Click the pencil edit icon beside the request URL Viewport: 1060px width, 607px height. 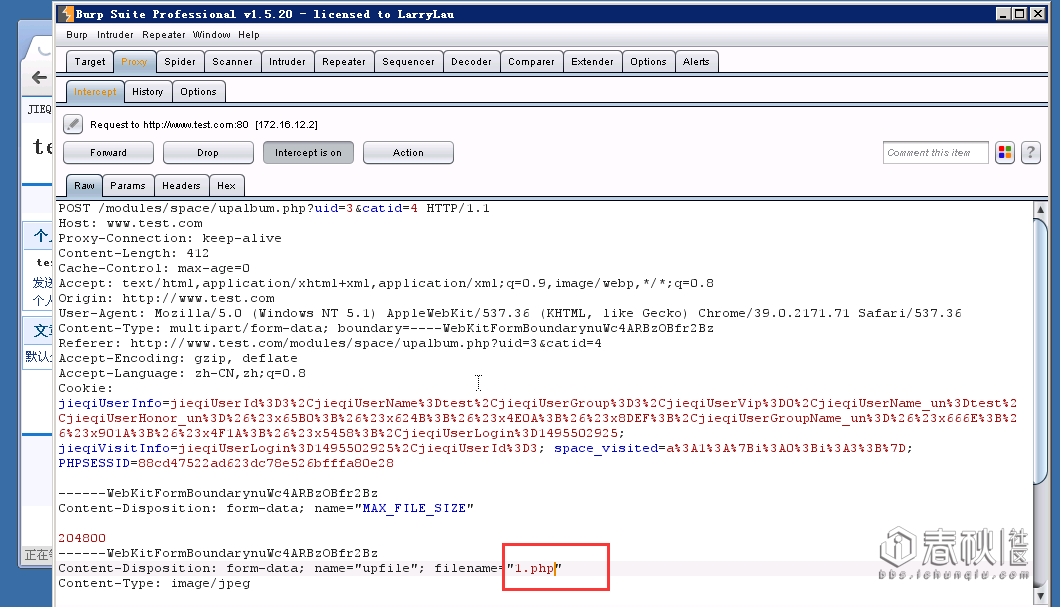click(x=73, y=124)
